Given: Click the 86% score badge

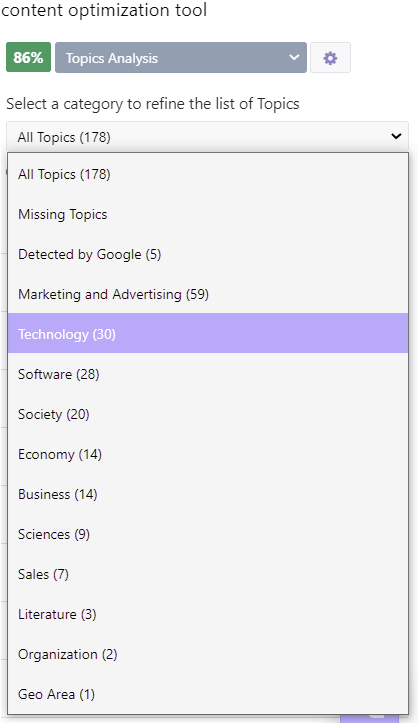Looking at the screenshot, I should click(28, 58).
